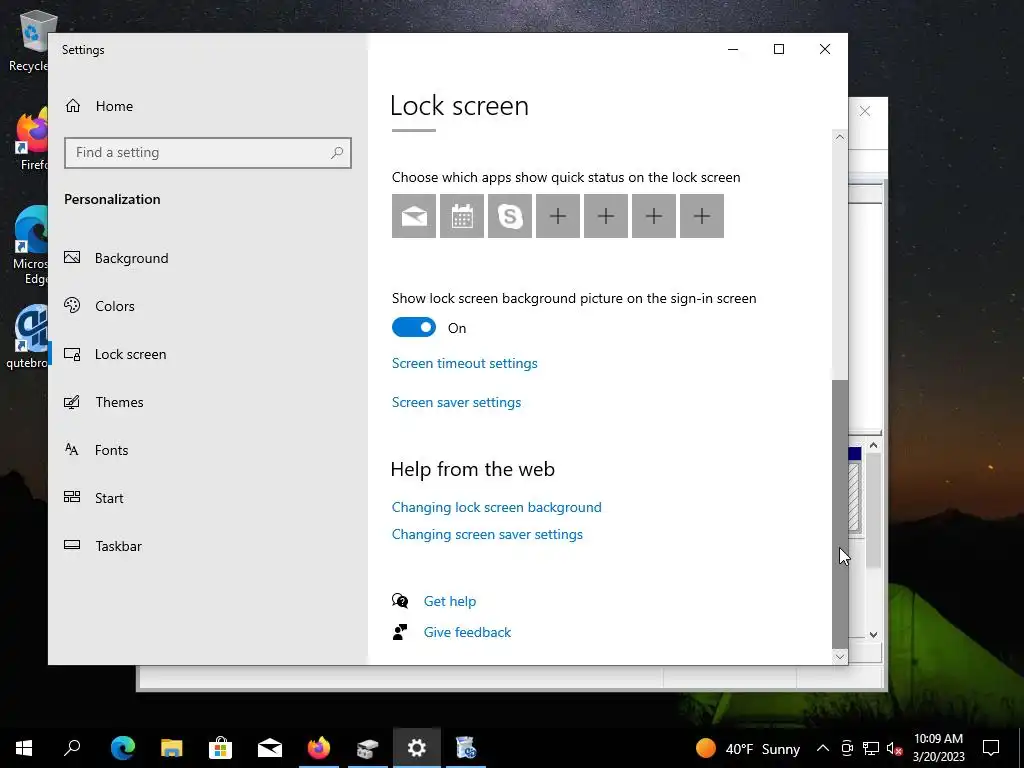This screenshot has height=768, width=1024.
Task: Select Lock screen in the sidebar
Action: (x=208, y=354)
